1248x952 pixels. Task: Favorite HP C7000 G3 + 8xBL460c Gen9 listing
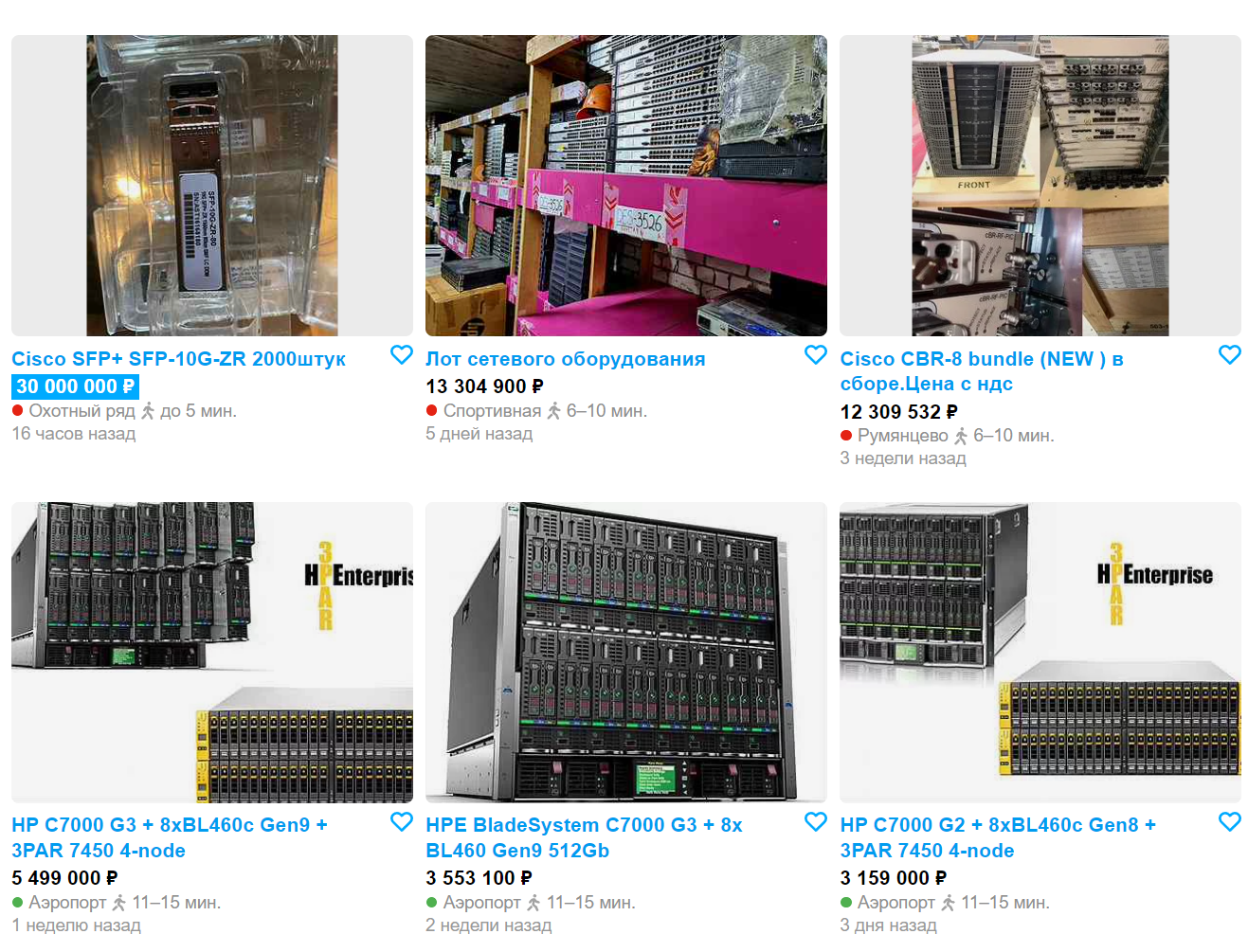tap(402, 821)
